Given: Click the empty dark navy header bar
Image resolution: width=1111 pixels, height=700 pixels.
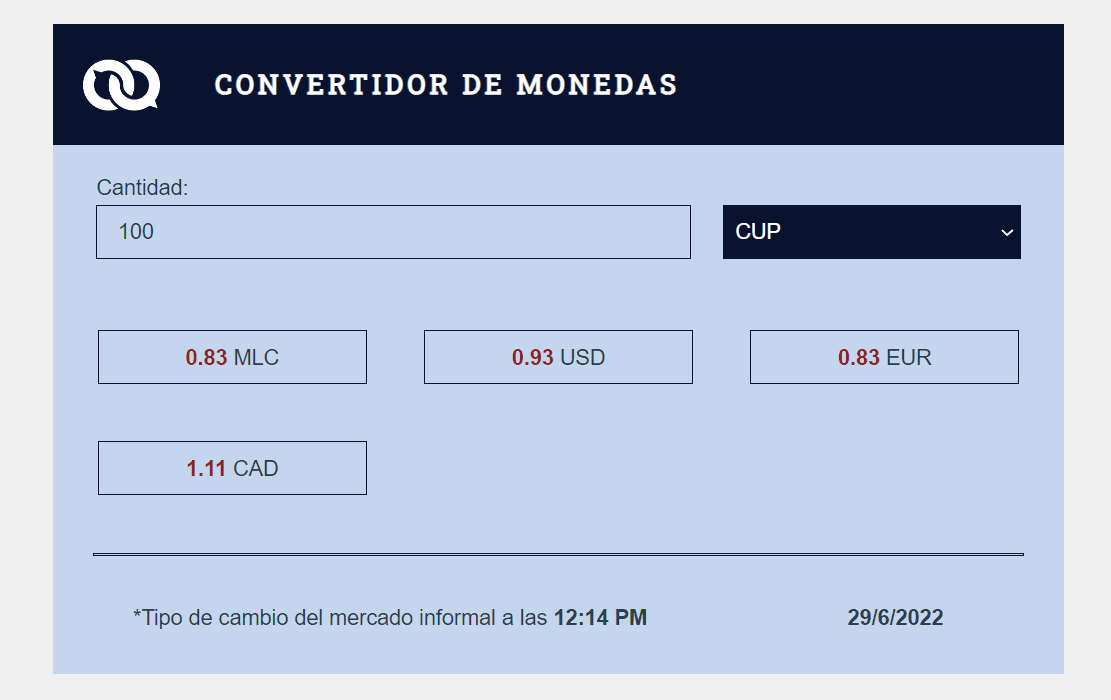Looking at the screenshot, I should [870, 85].
